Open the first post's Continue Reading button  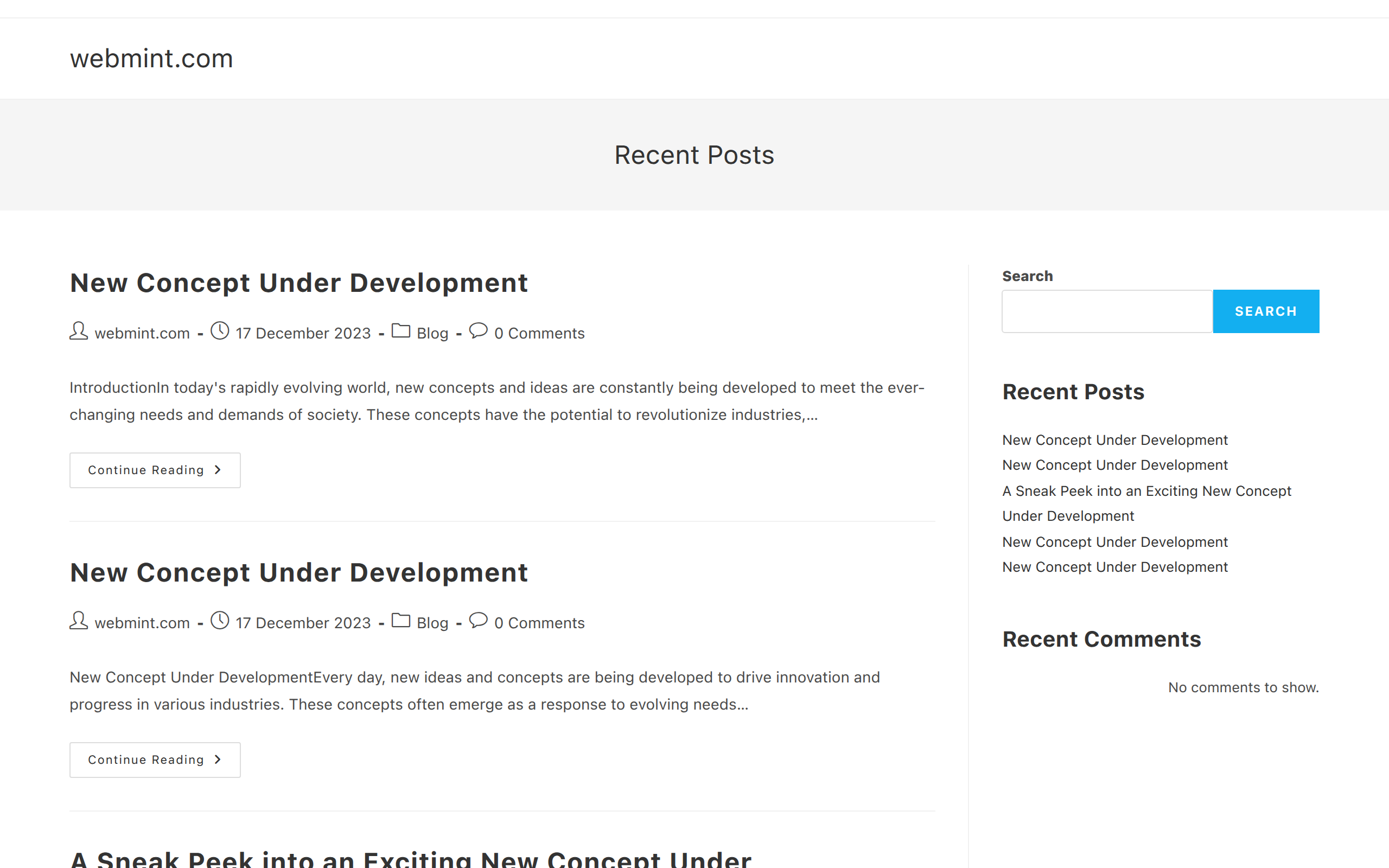(x=155, y=470)
